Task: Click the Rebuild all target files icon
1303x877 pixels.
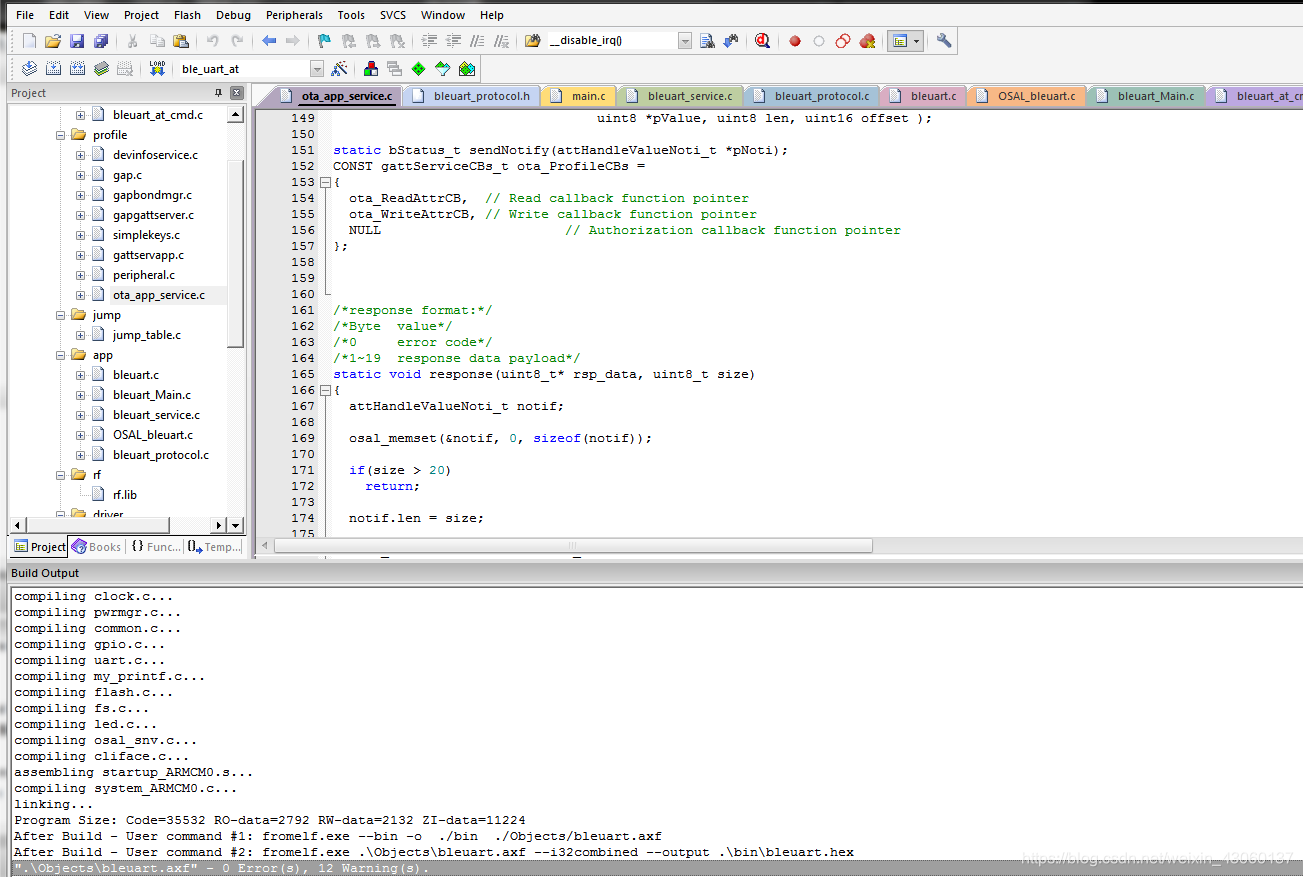Action: pyautogui.click(x=77, y=69)
